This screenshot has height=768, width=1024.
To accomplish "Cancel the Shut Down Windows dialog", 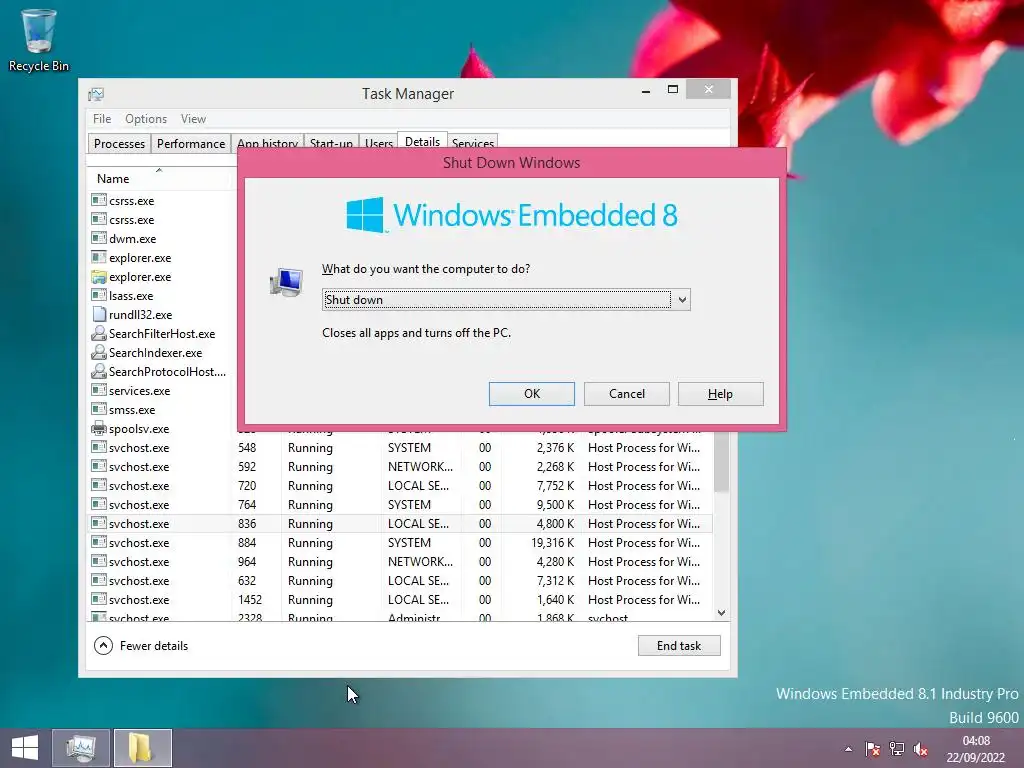I will tap(626, 394).
